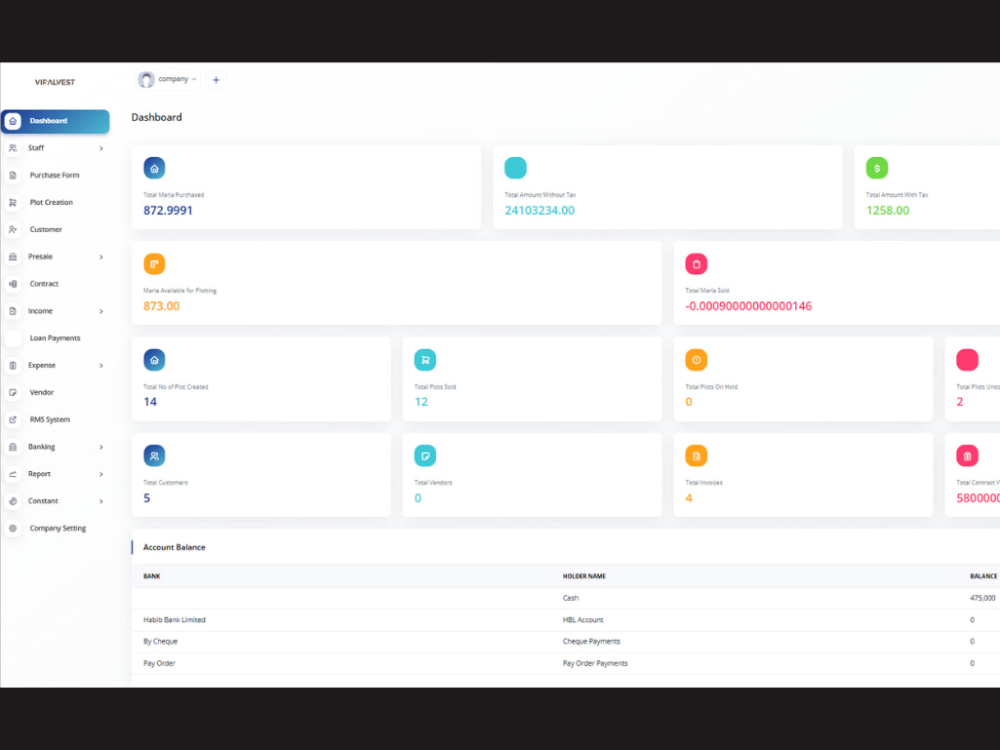The height and width of the screenshot is (750, 1000).
Task: Open the company account dropdown
Action: [168, 80]
